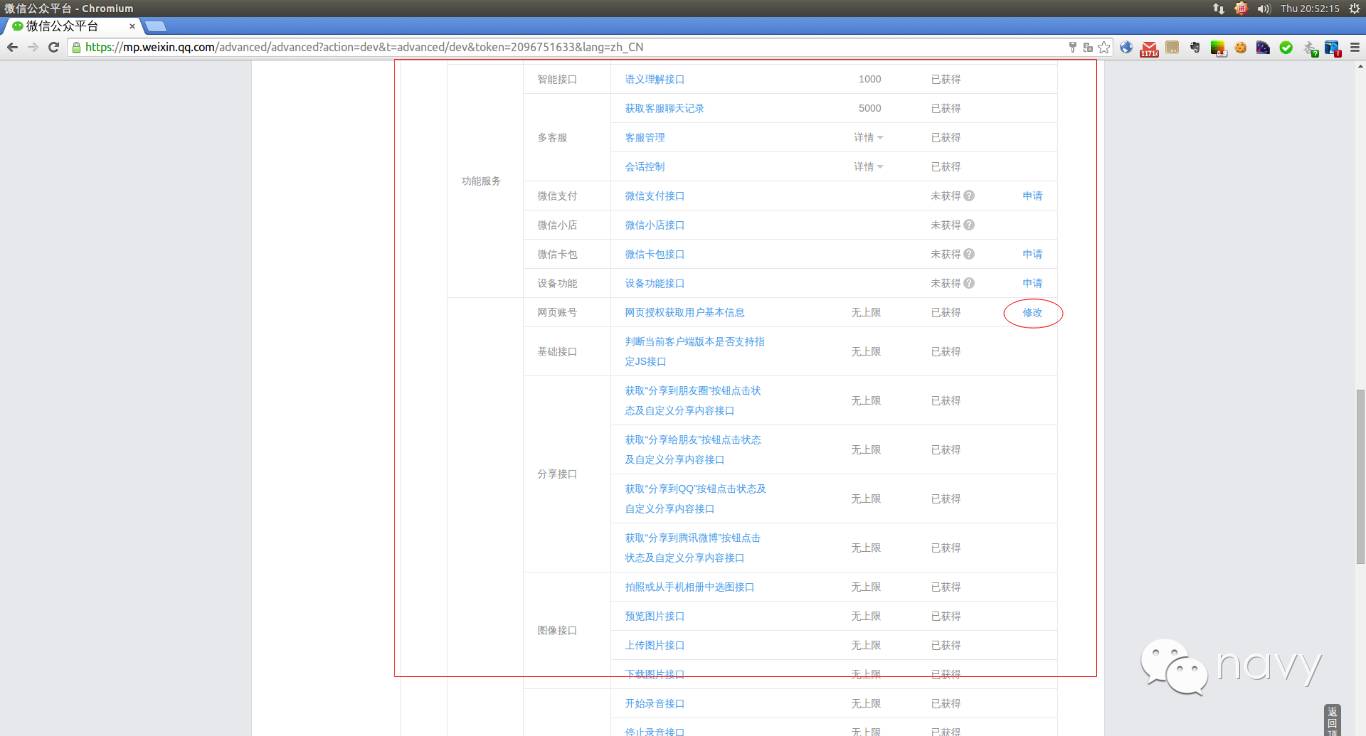Open the green-red color picker extension
The width and height of the screenshot is (1366, 736).
point(1218,47)
